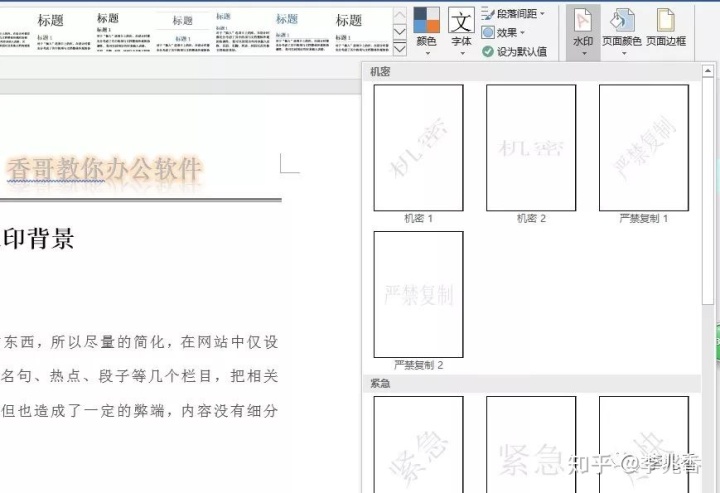This screenshot has height=493, width=720.
Task: Open the theme Fonts (字体) menu
Action: click(461, 31)
